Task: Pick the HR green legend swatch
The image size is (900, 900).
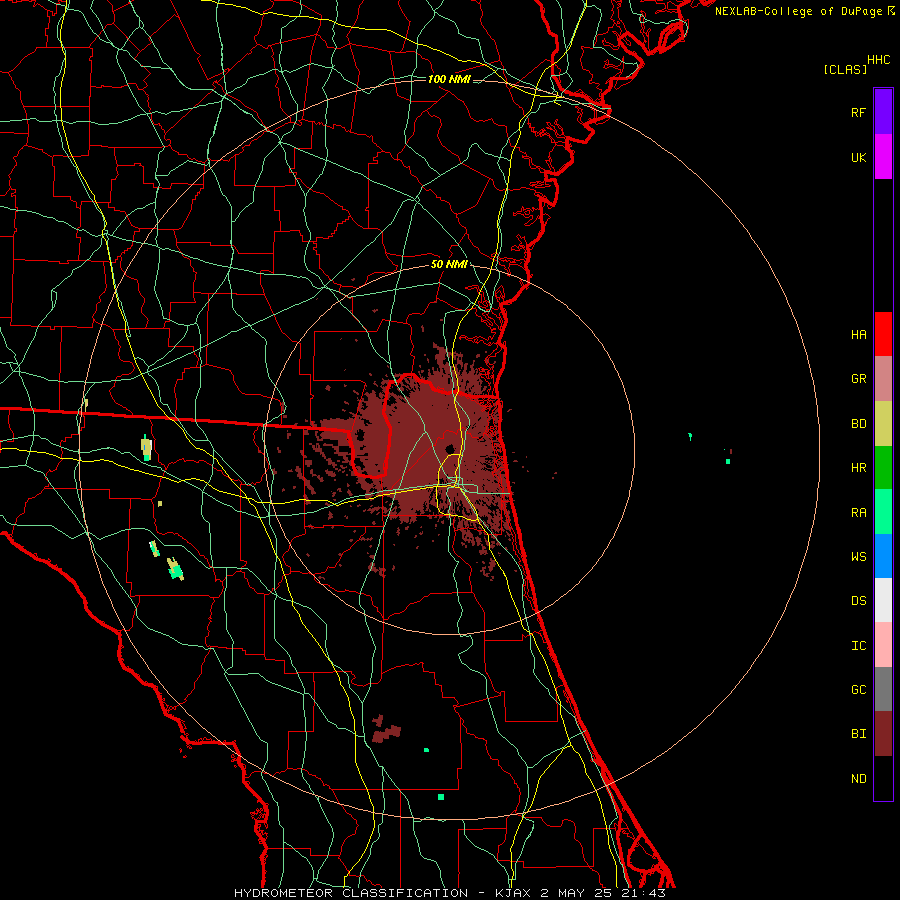Action: (x=883, y=467)
